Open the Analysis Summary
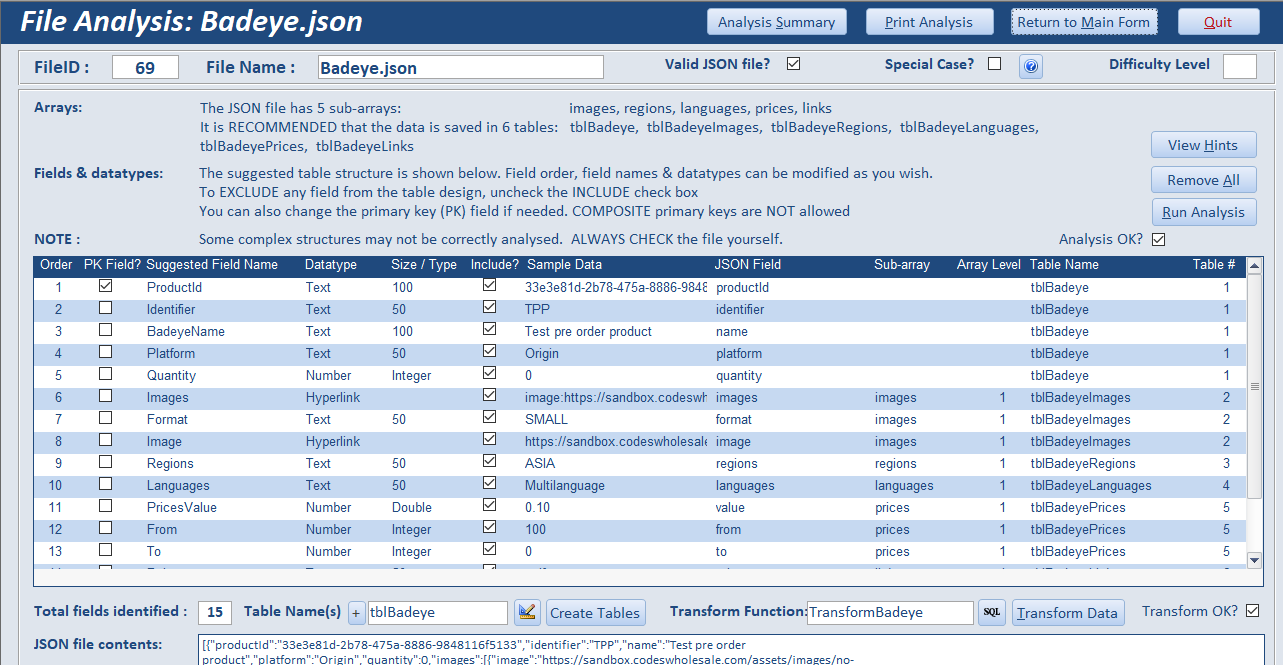 (777, 22)
